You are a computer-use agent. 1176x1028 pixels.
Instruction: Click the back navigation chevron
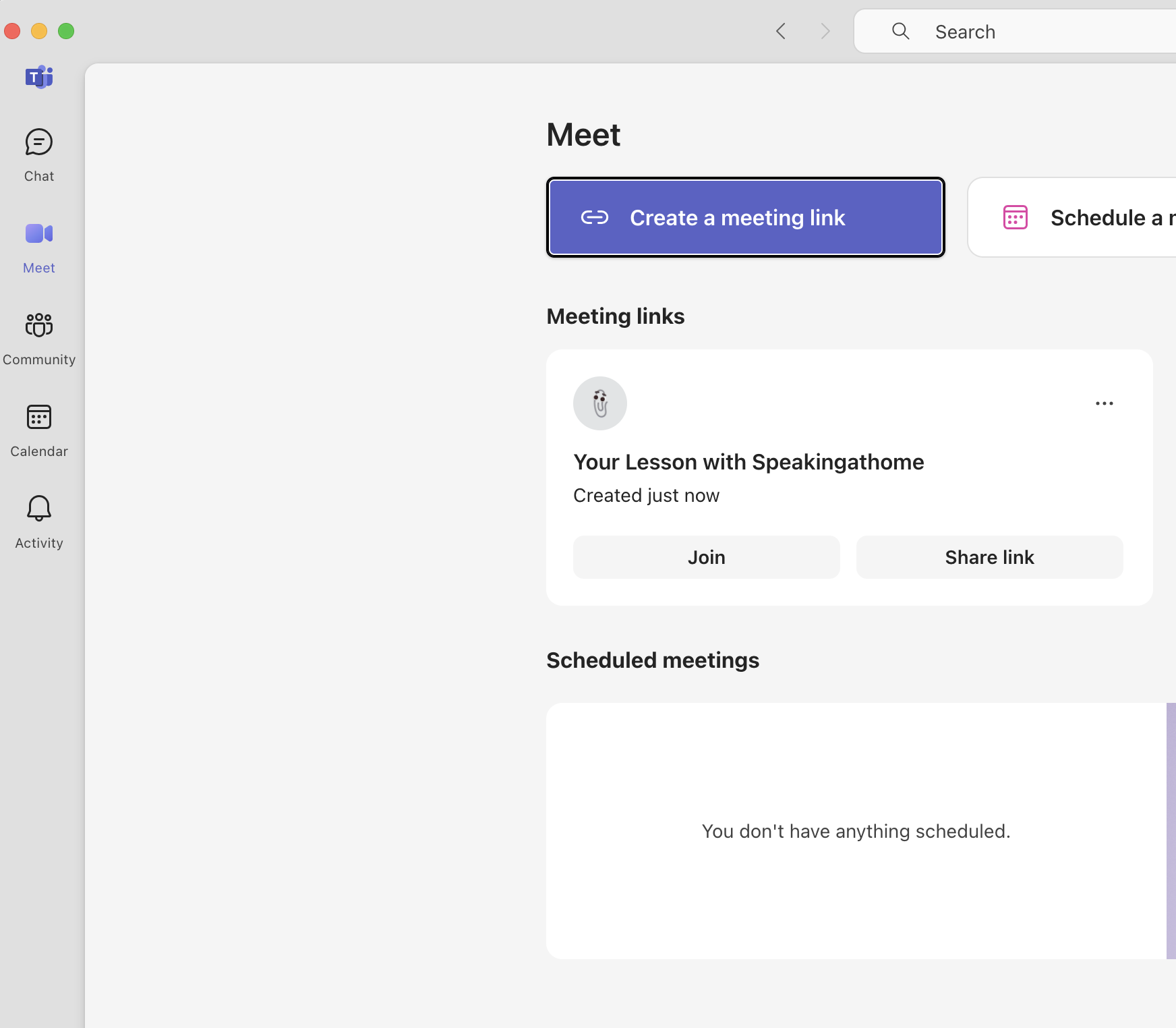click(x=782, y=31)
